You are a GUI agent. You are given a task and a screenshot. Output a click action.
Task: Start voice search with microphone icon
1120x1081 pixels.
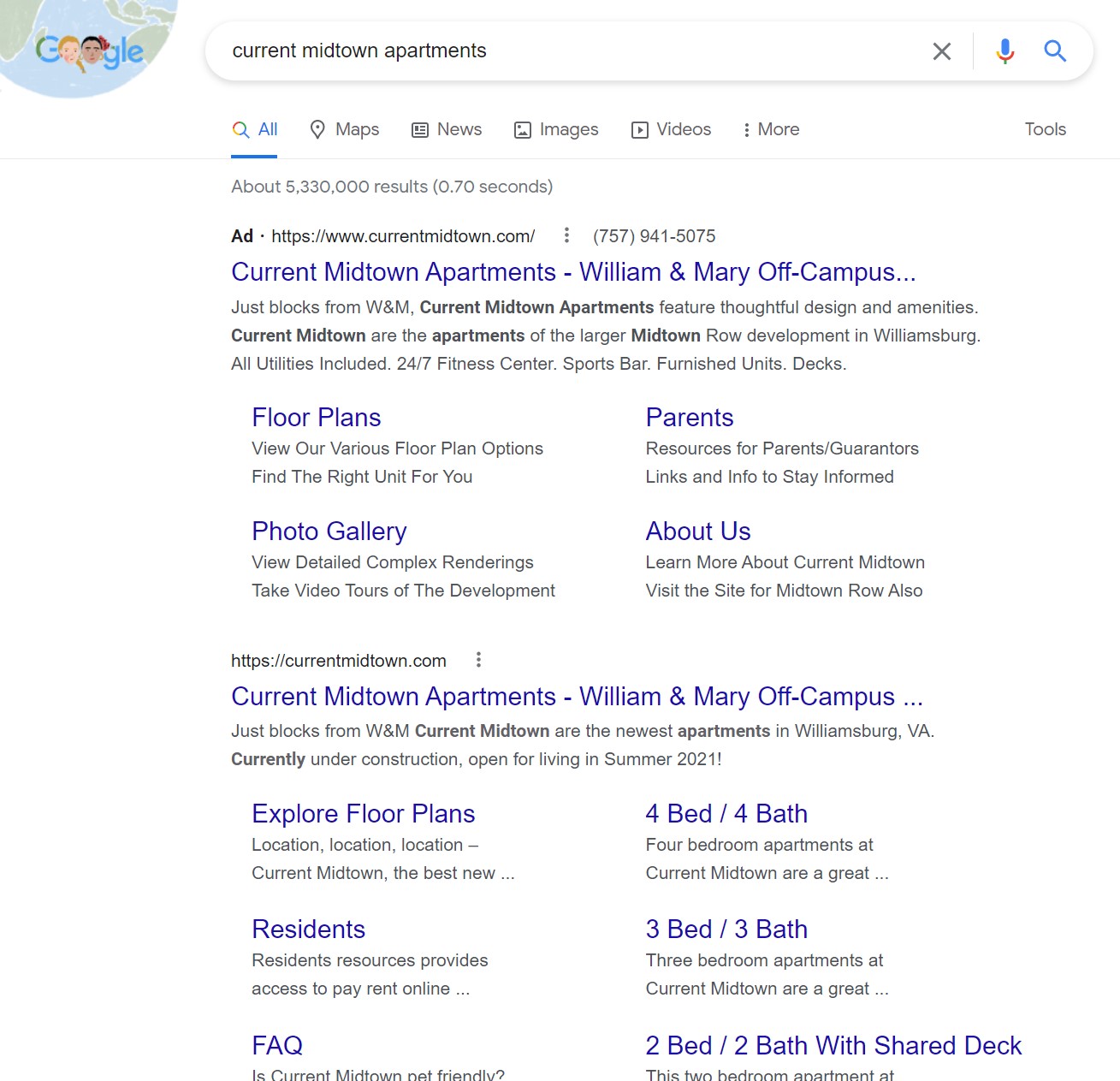tap(1004, 51)
